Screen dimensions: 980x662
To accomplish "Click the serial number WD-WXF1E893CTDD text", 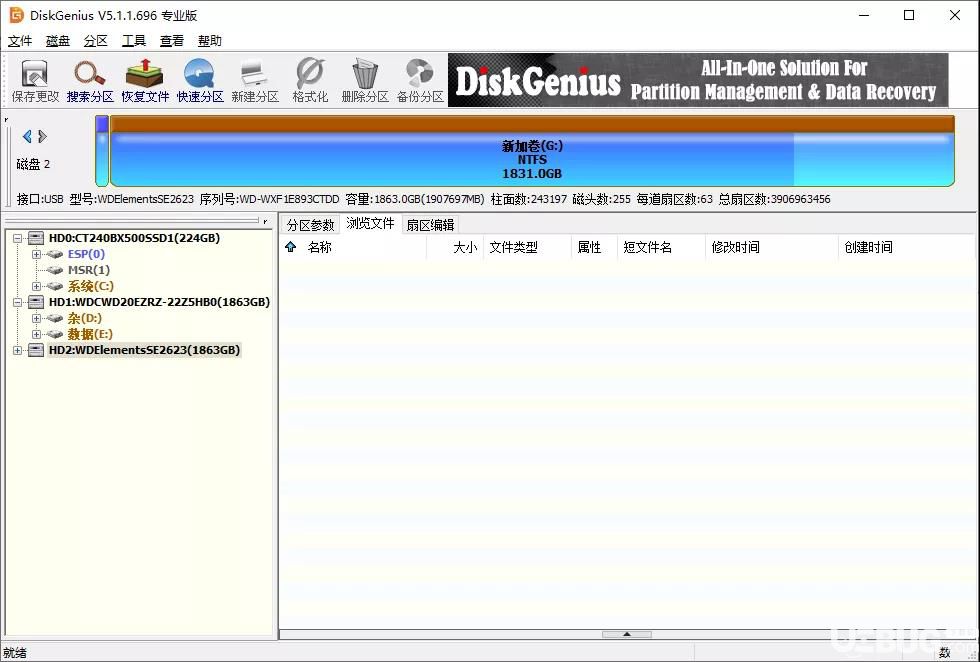I will [x=289, y=199].
